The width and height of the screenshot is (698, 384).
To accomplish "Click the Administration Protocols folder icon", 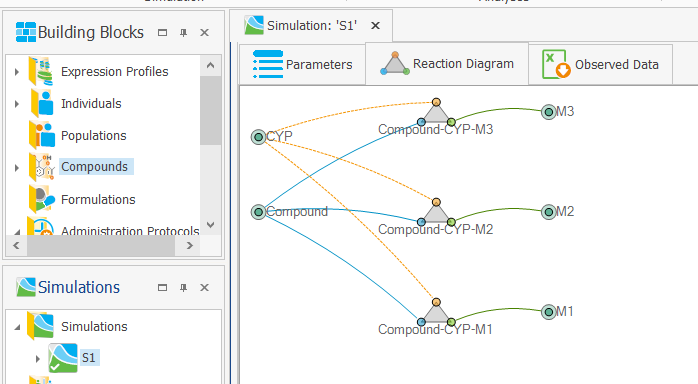I will coord(41,226).
